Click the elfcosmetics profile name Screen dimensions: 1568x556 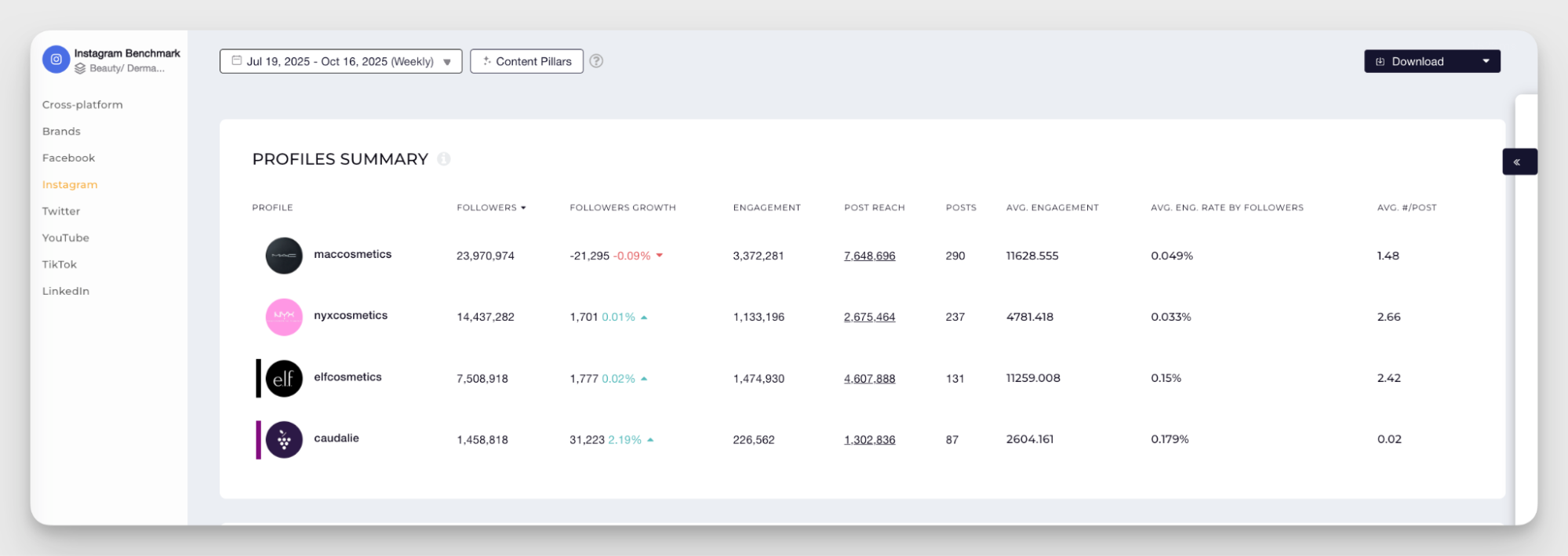[347, 377]
